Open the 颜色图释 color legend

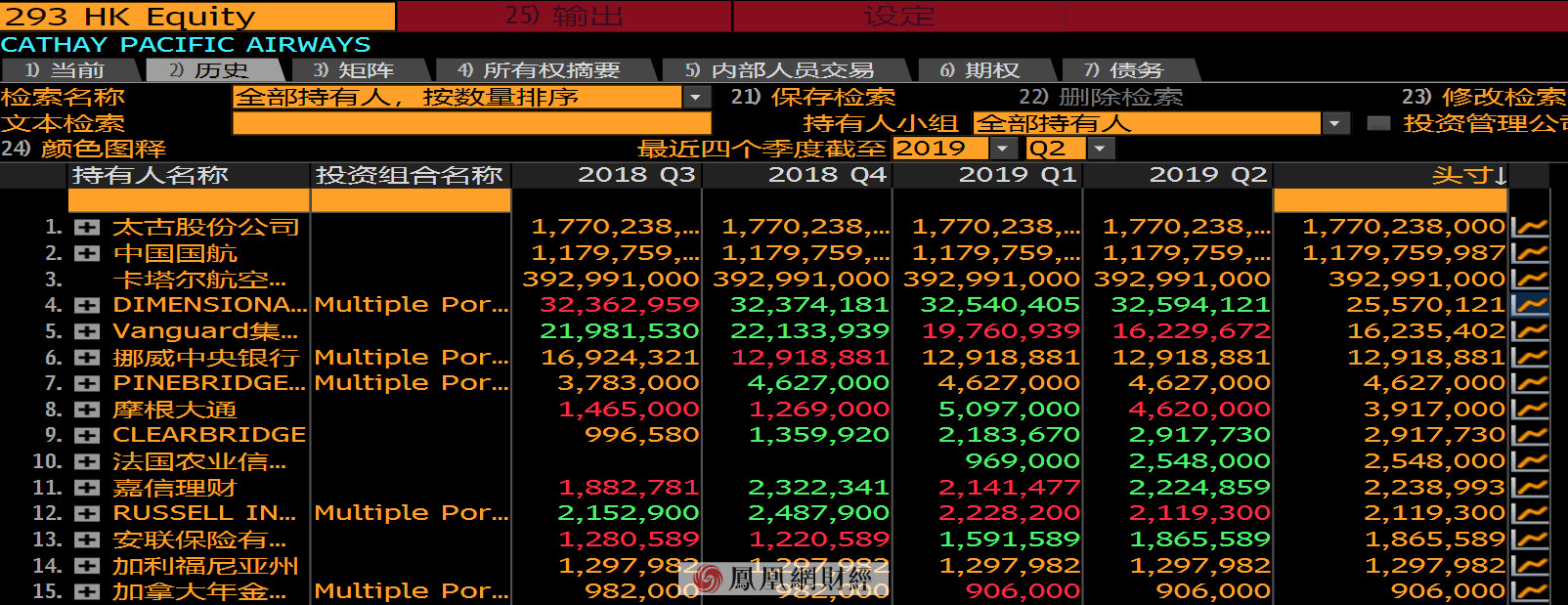tap(83, 149)
